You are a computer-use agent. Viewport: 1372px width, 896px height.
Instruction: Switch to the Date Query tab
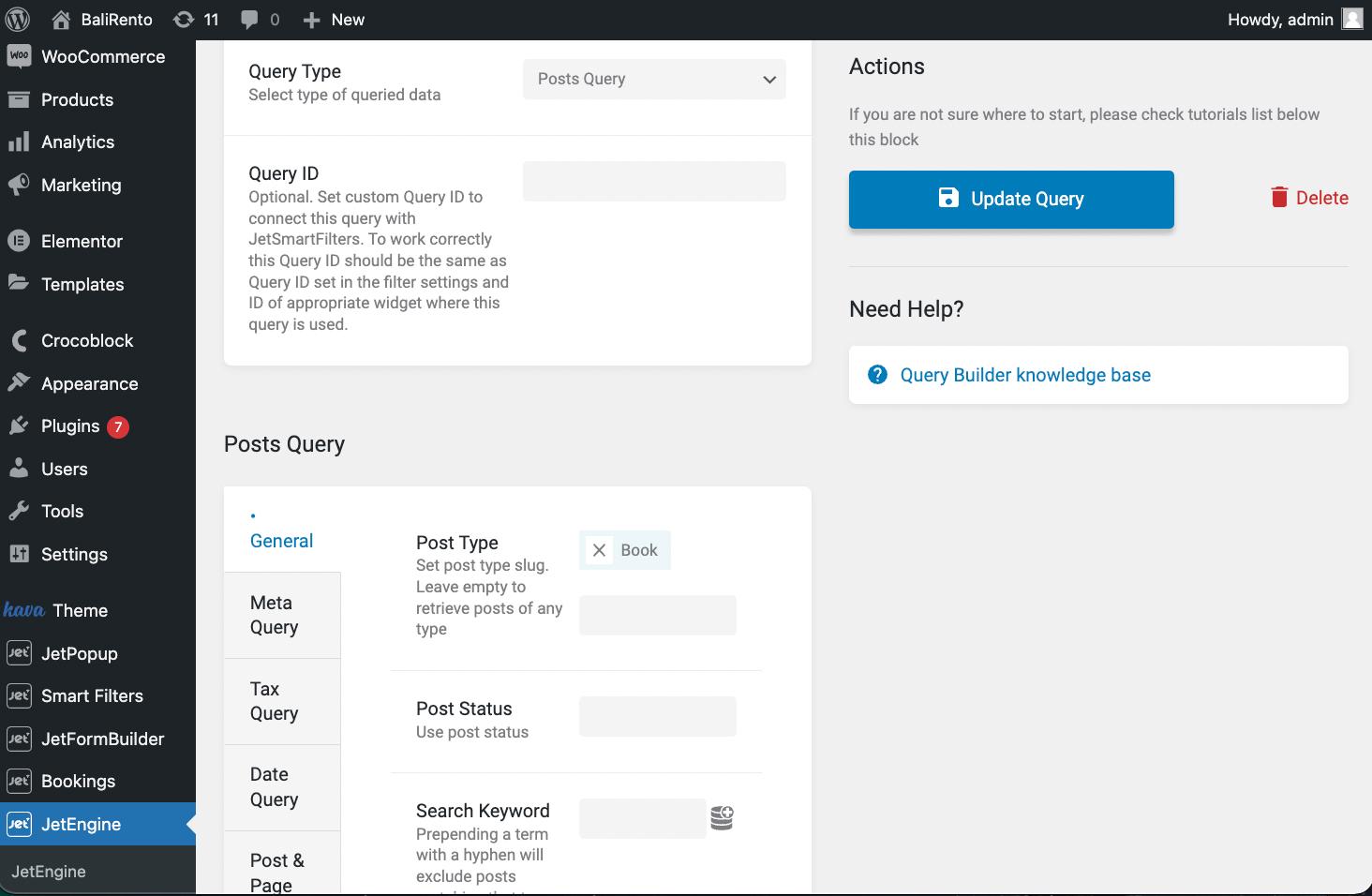coord(282,787)
